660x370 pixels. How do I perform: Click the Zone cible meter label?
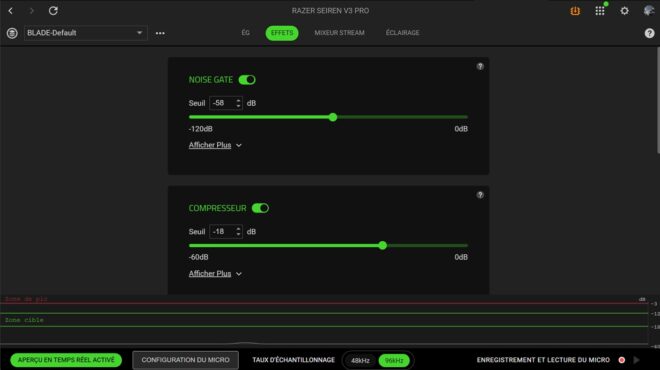point(24,320)
